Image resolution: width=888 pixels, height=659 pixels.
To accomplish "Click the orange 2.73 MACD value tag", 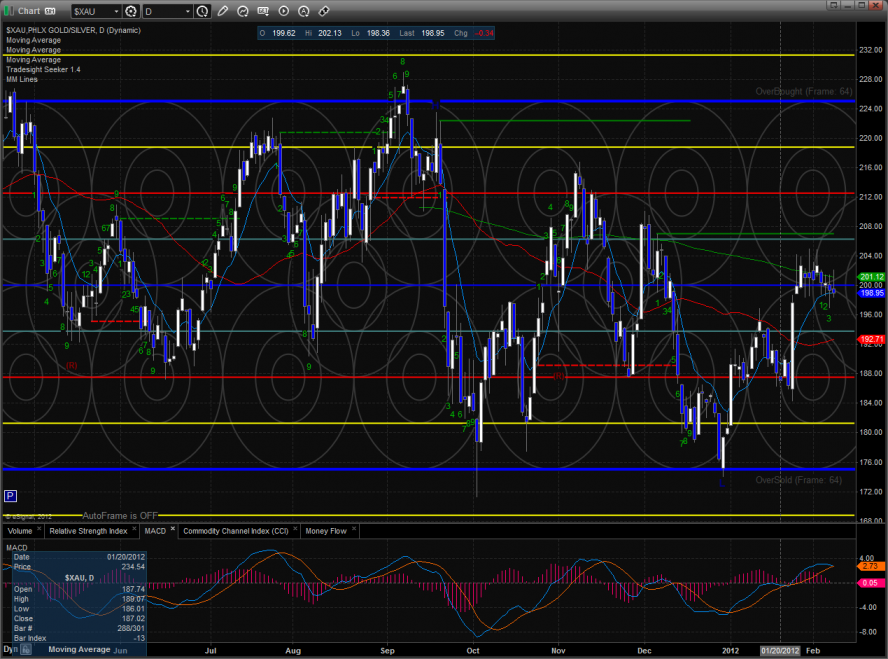I will 870,566.
